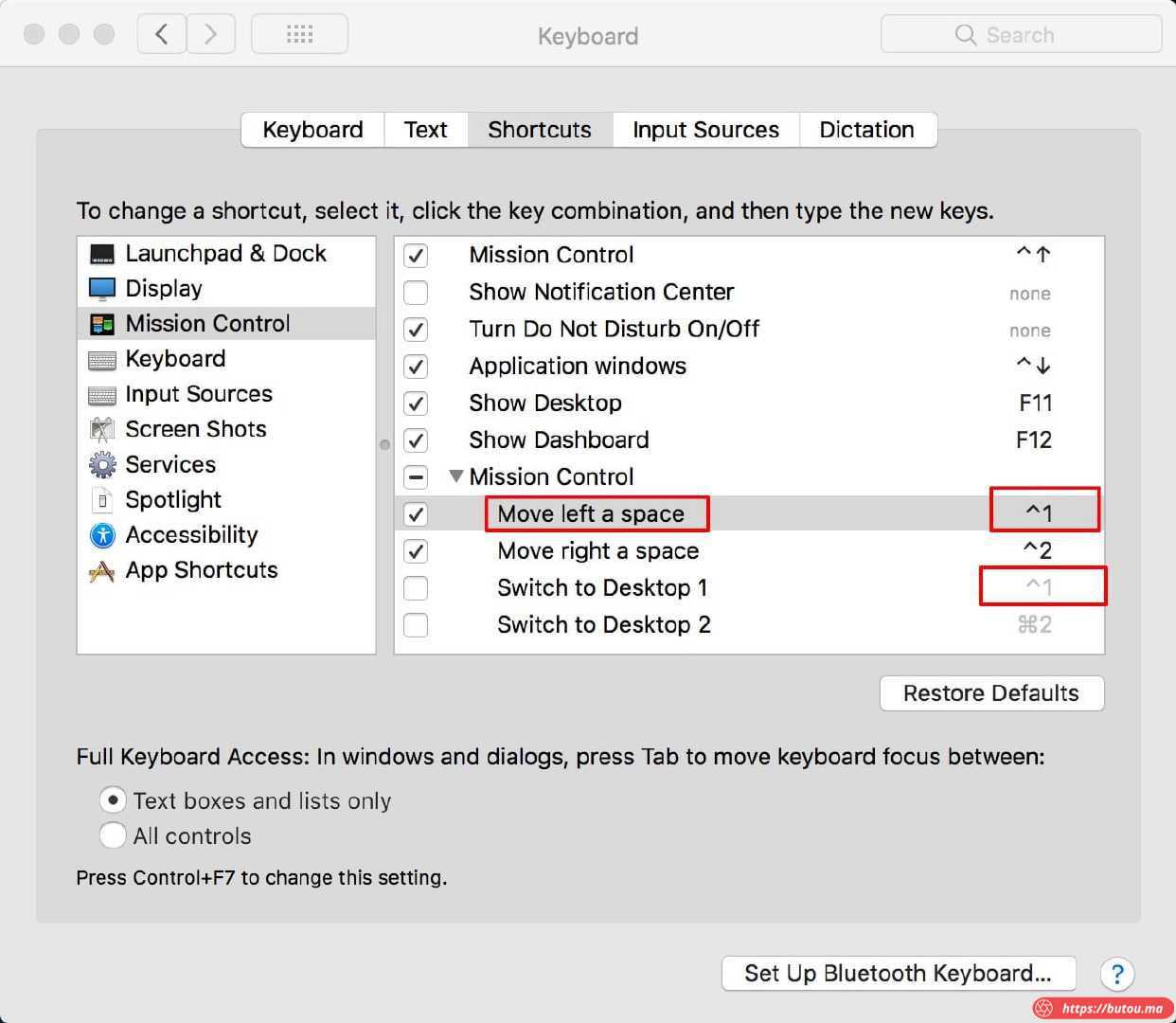This screenshot has height=1023, width=1176.
Task: Click the Restore Defaults button
Action: (990, 693)
